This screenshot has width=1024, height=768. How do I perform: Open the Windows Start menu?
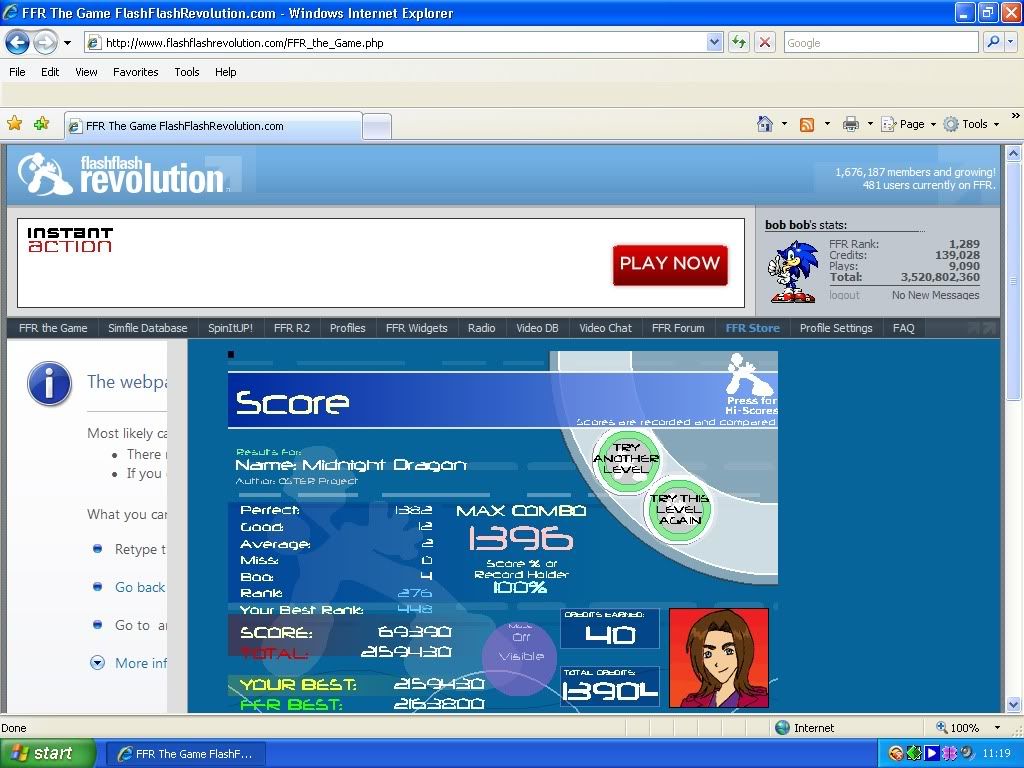click(48, 754)
